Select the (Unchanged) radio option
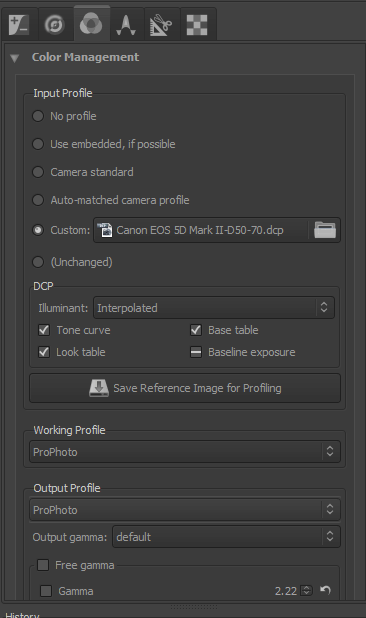The image size is (366, 618). tap(38, 262)
